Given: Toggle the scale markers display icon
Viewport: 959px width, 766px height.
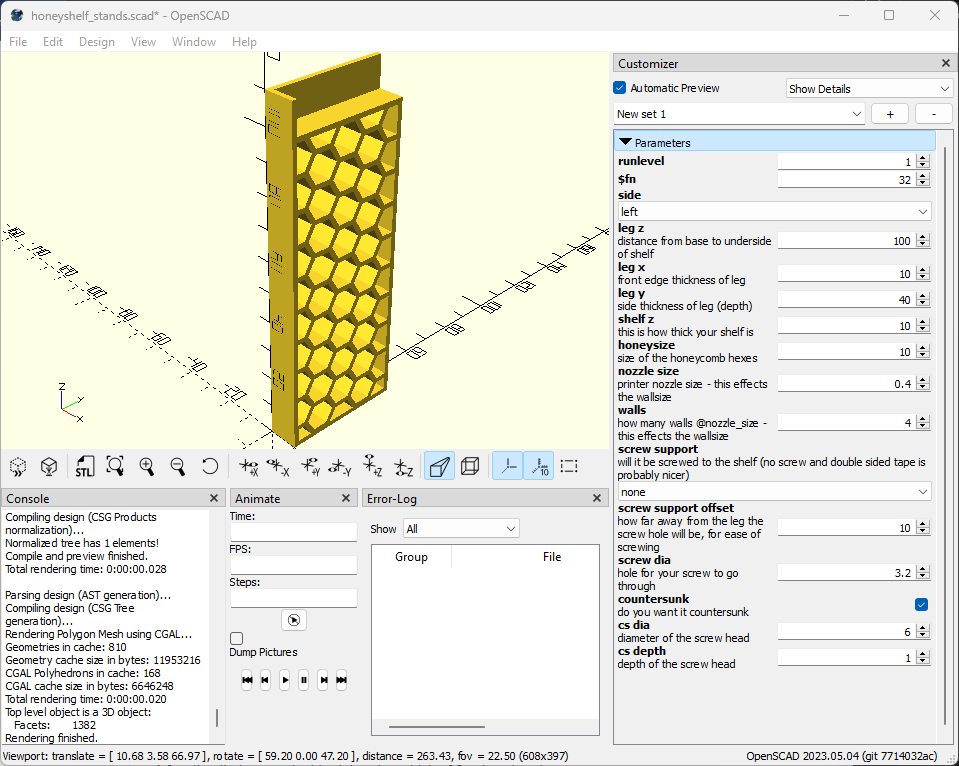Looking at the screenshot, I should [539, 466].
